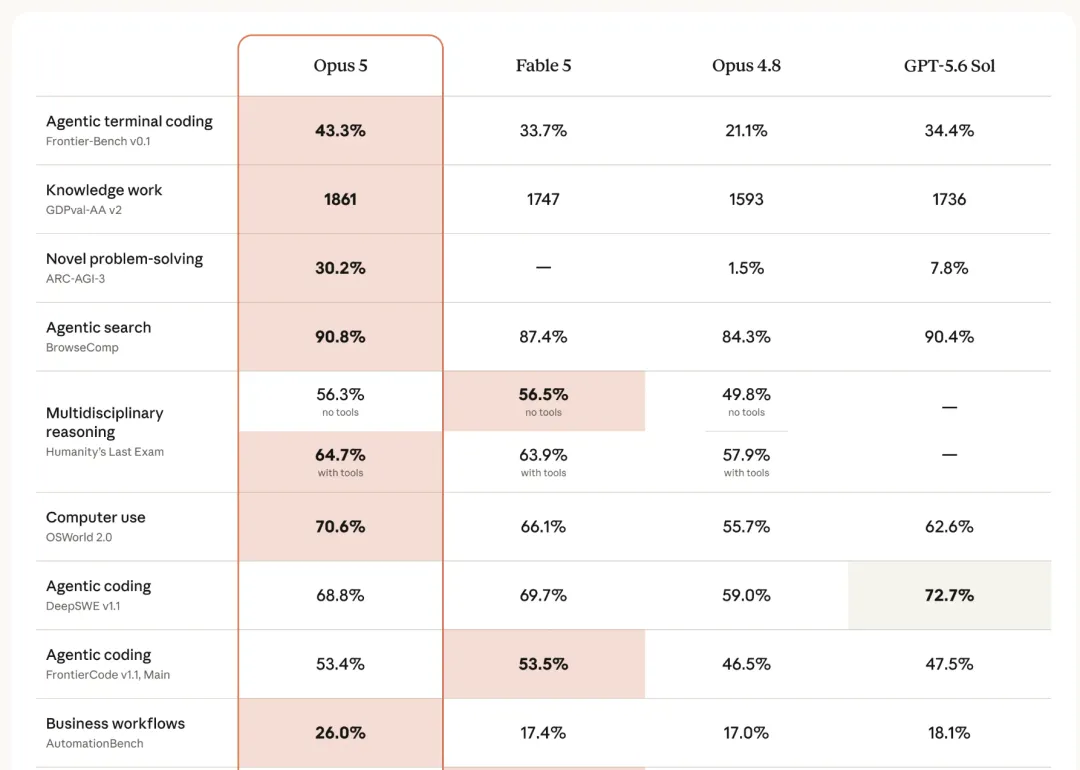
Task: Click the Computer use OSWorld 2.0 label
Action: coord(96,527)
